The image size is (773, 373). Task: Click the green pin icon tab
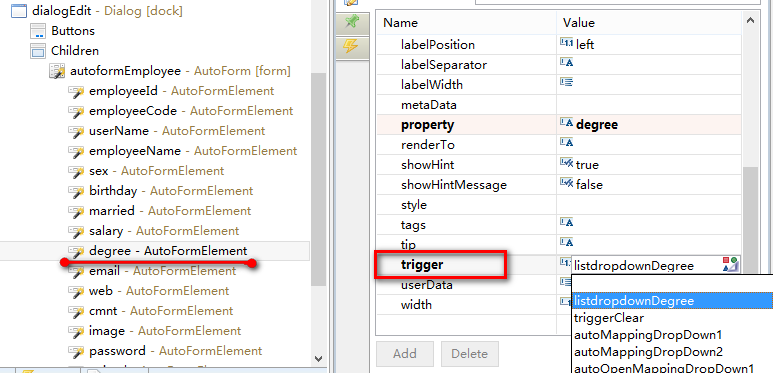pos(352,23)
